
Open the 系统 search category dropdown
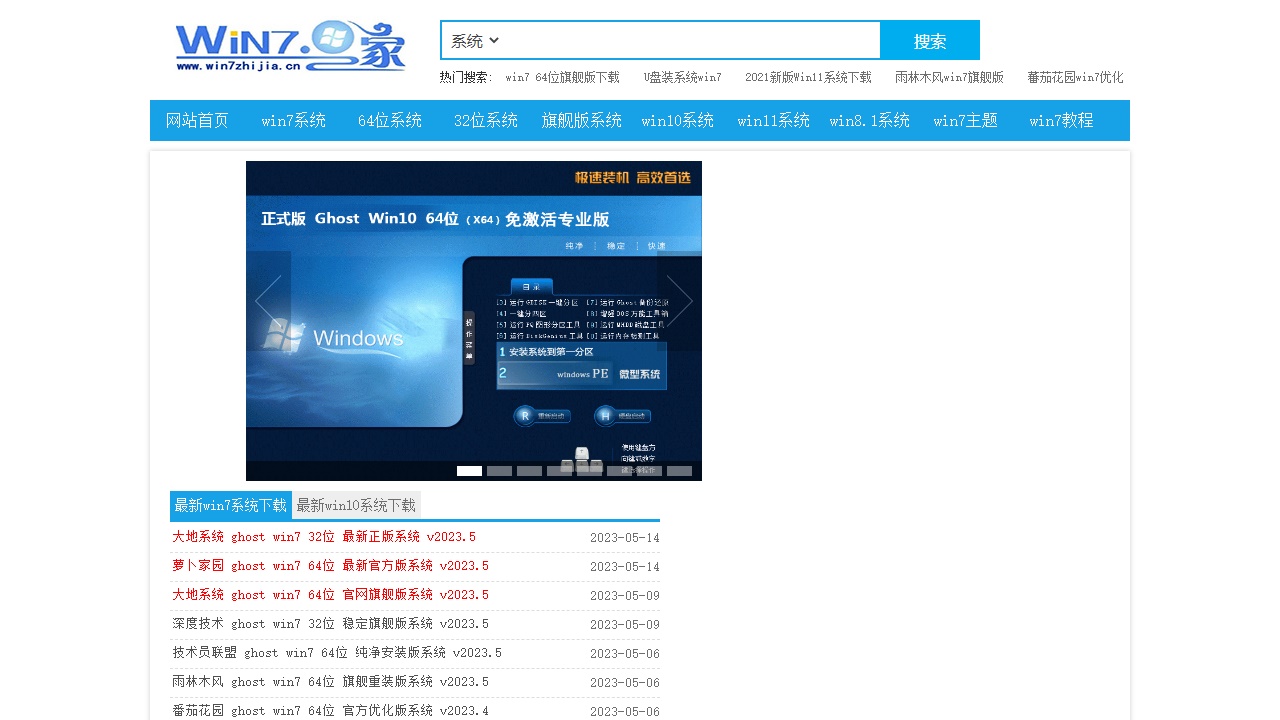click(475, 41)
